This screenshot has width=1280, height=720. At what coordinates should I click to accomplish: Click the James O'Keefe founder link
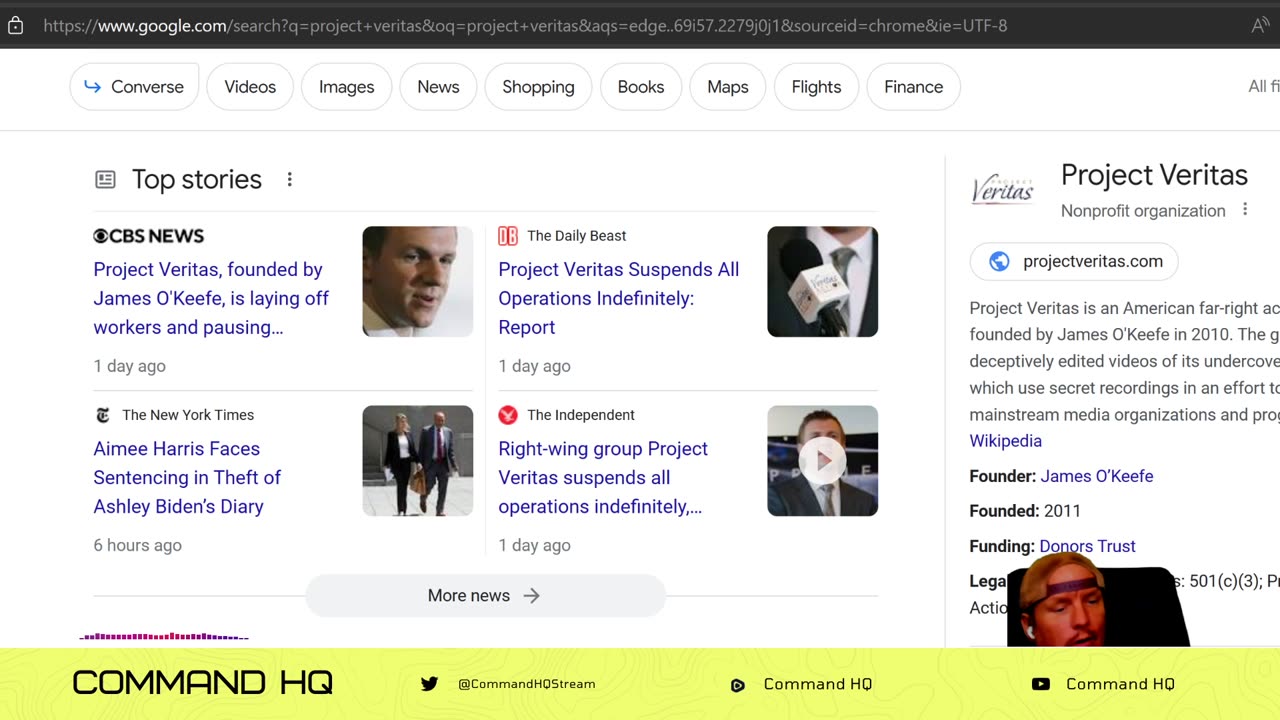[1097, 477]
